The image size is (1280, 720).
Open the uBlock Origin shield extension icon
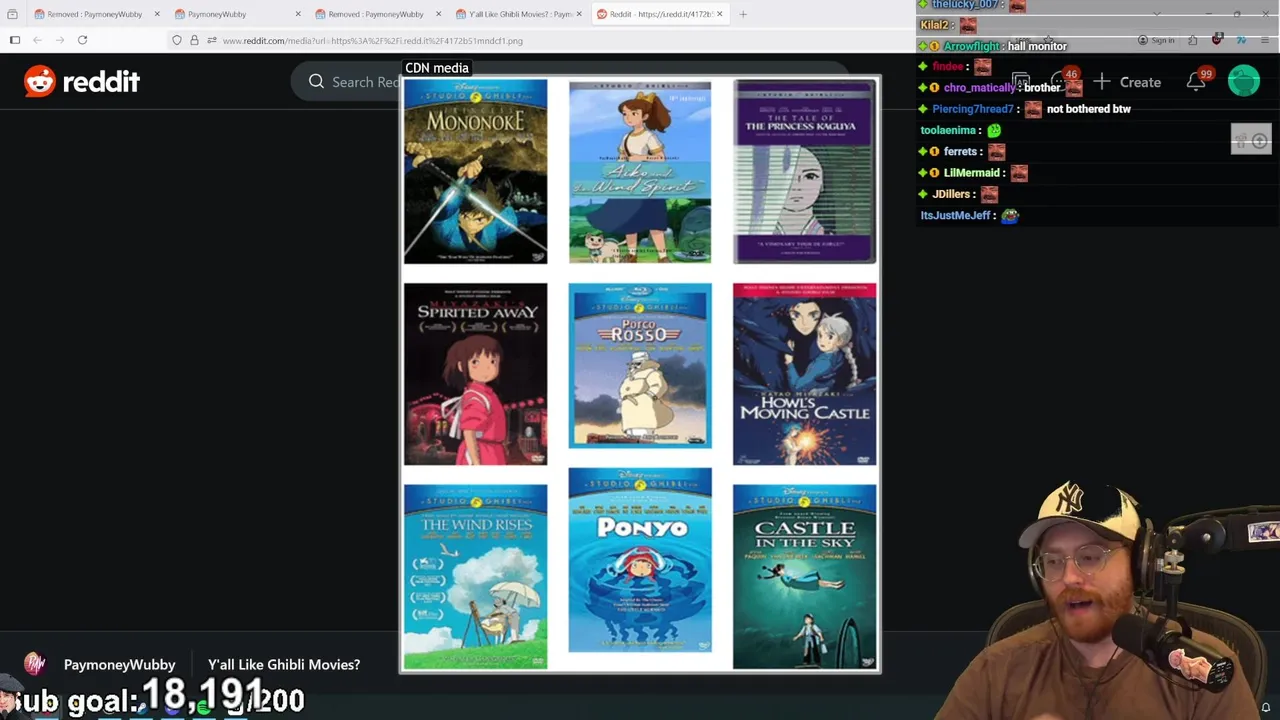click(1217, 40)
